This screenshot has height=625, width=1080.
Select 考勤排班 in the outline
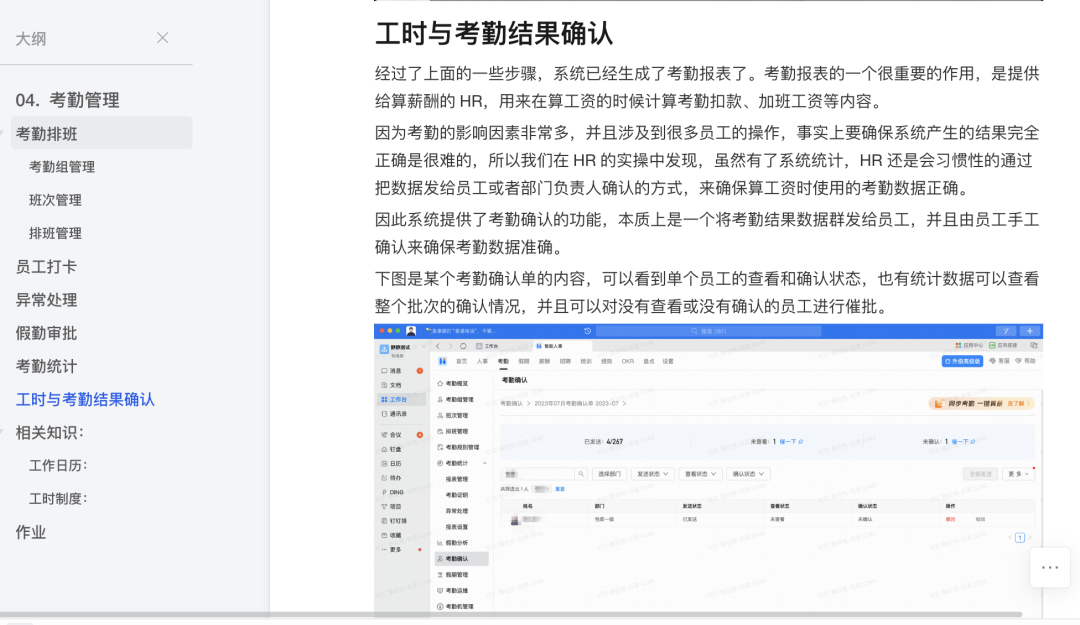pos(102,134)
